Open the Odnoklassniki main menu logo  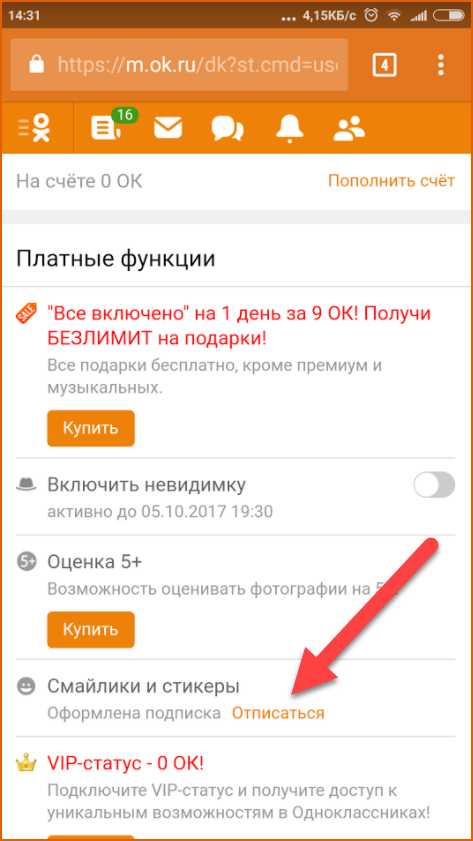pos(35,128)
